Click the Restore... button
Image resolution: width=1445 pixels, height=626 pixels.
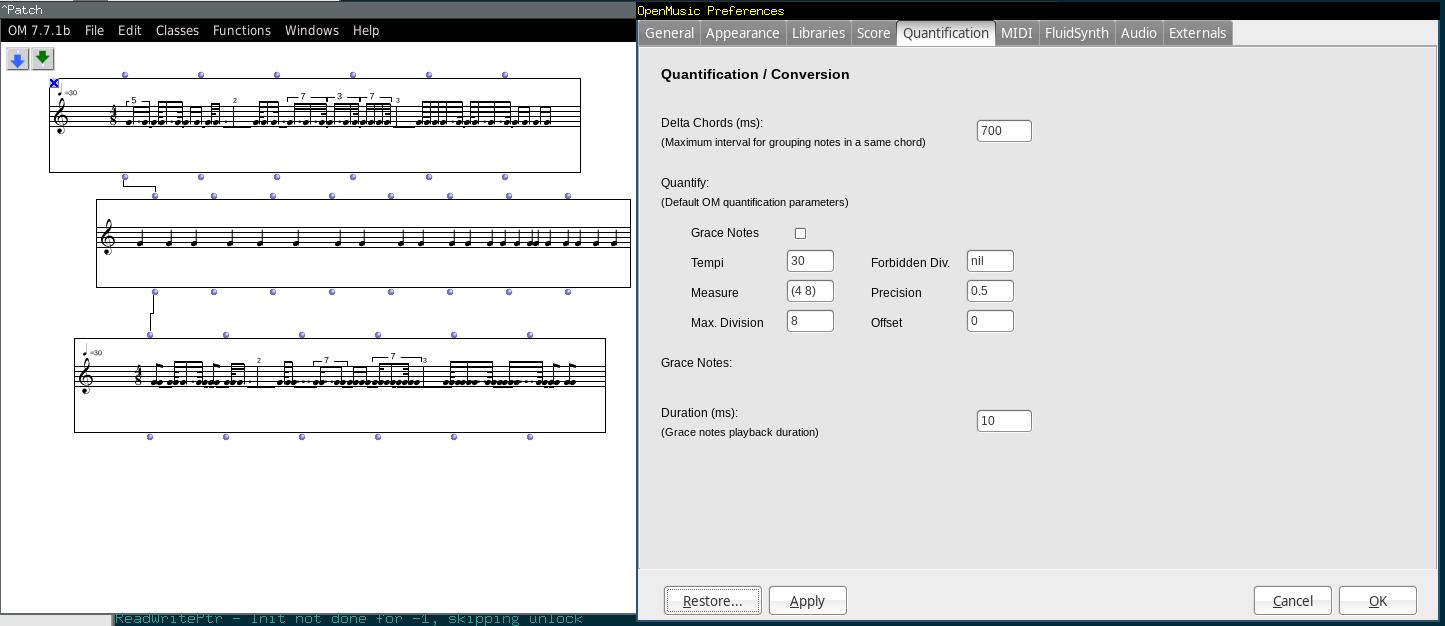point(713,601)
